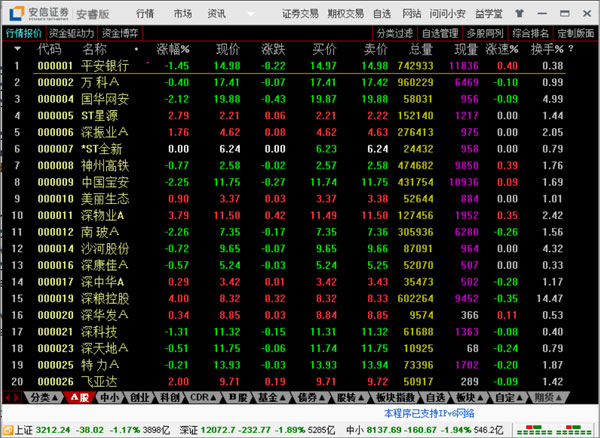Screen dimensions: 600x438
Task: Expand the 分类▲ bottom tab menu
Action: point(44,397)
